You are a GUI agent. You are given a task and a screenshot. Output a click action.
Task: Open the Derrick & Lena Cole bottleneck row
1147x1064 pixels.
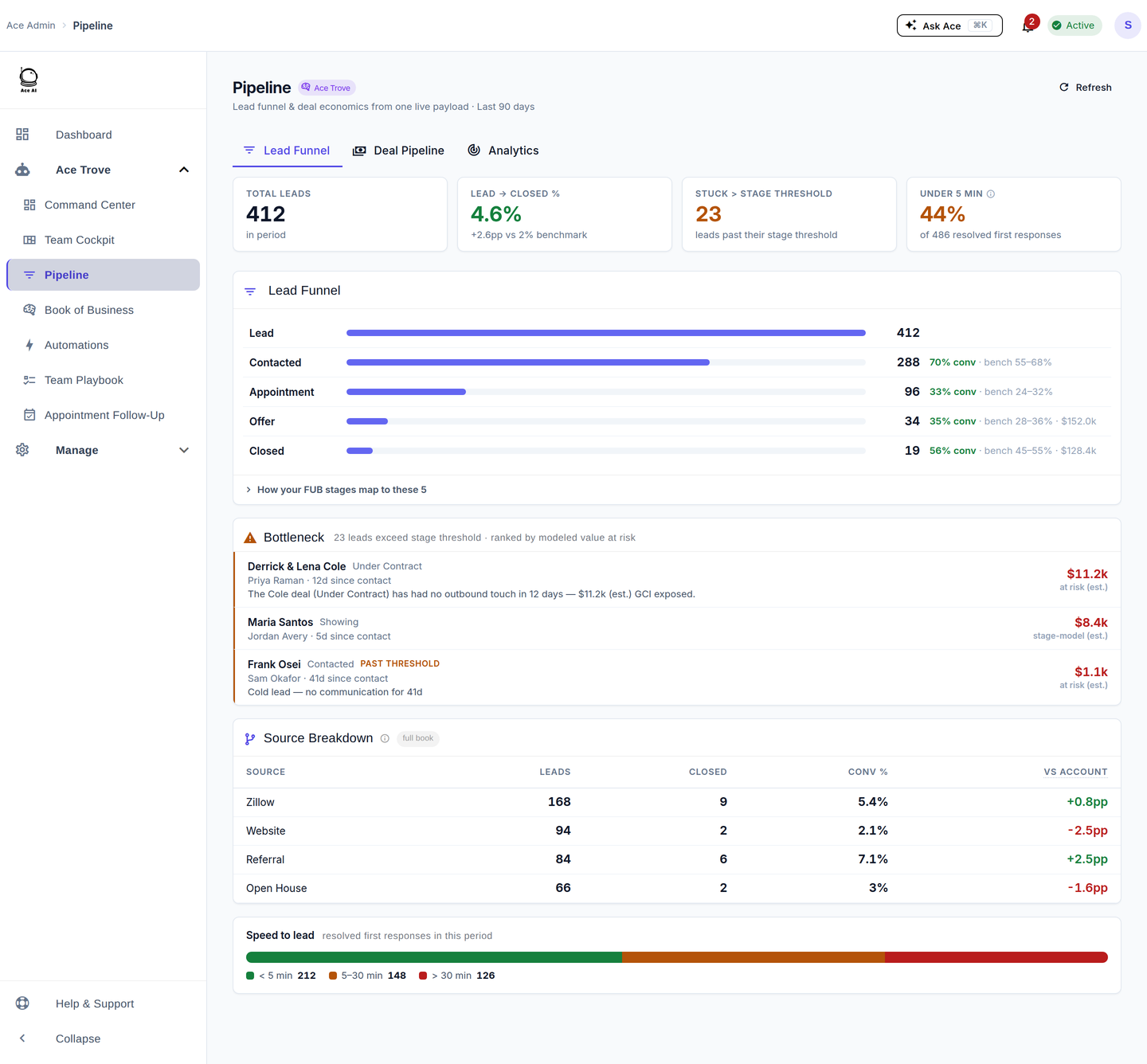tap(677, 580)
